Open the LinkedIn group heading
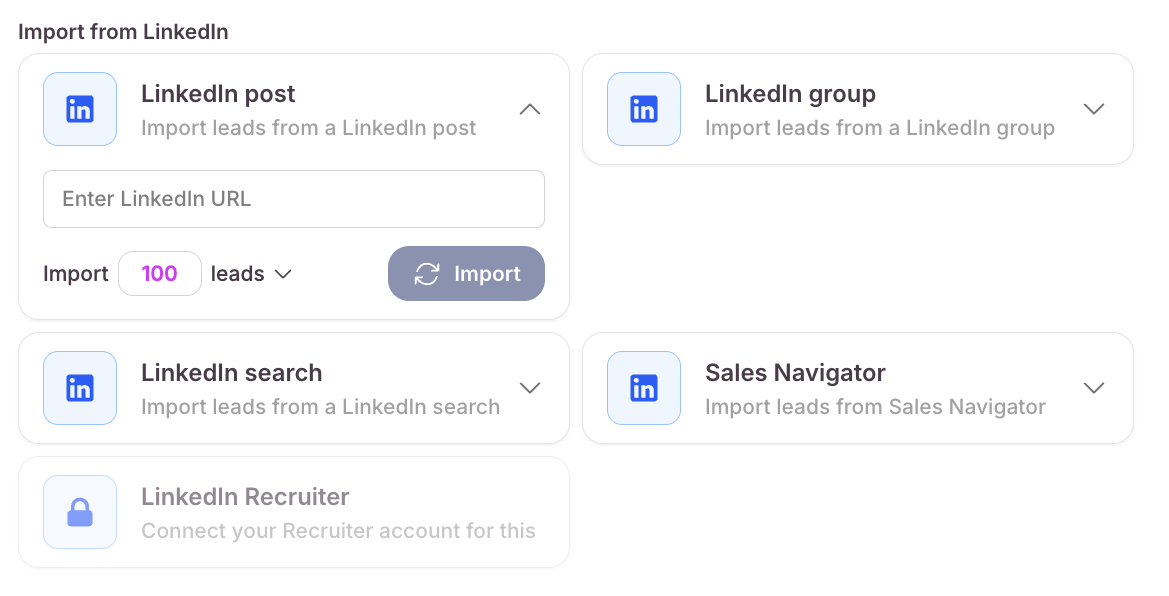 coord(790,94)
